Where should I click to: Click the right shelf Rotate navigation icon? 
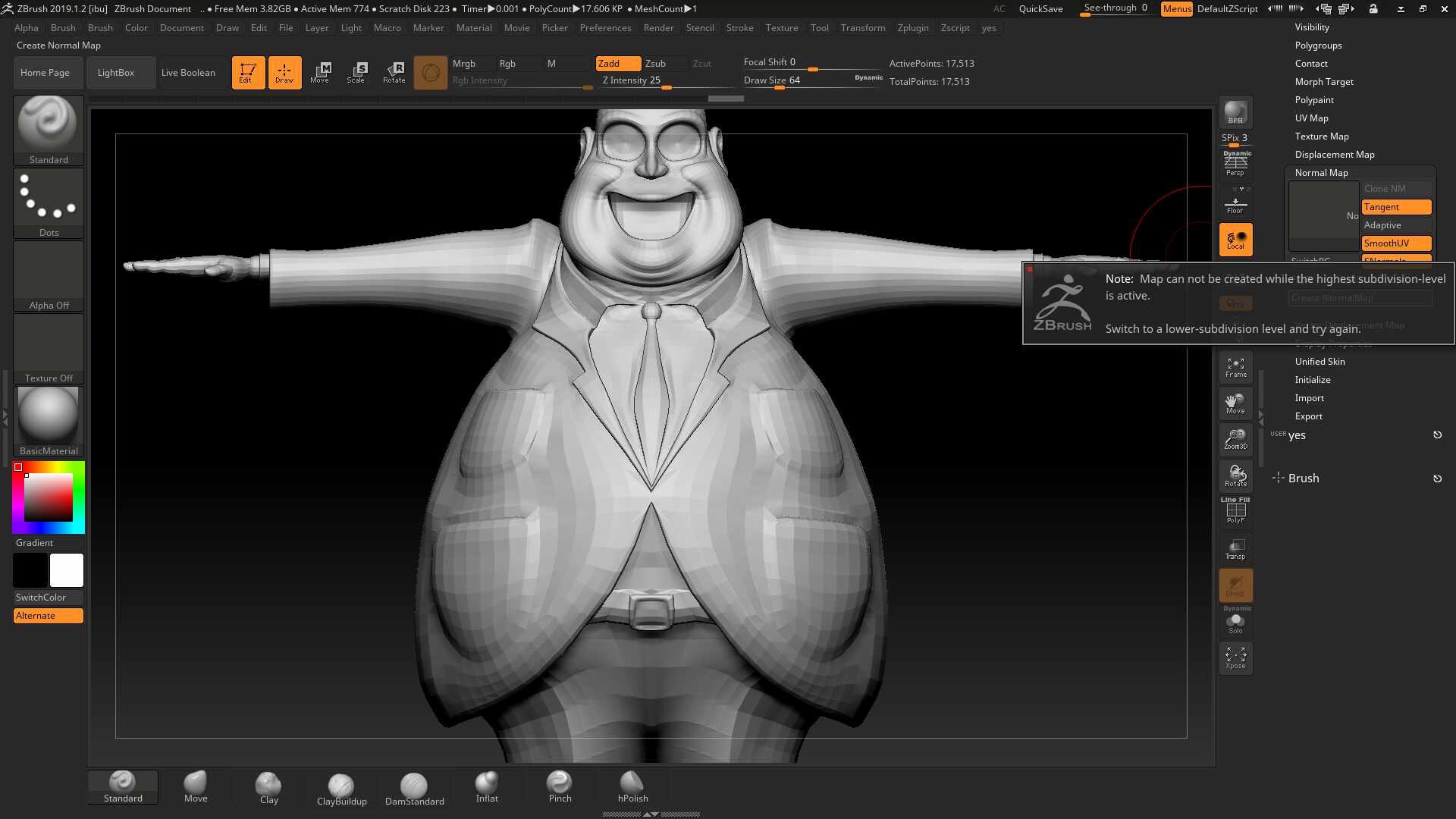(1235, 476)
